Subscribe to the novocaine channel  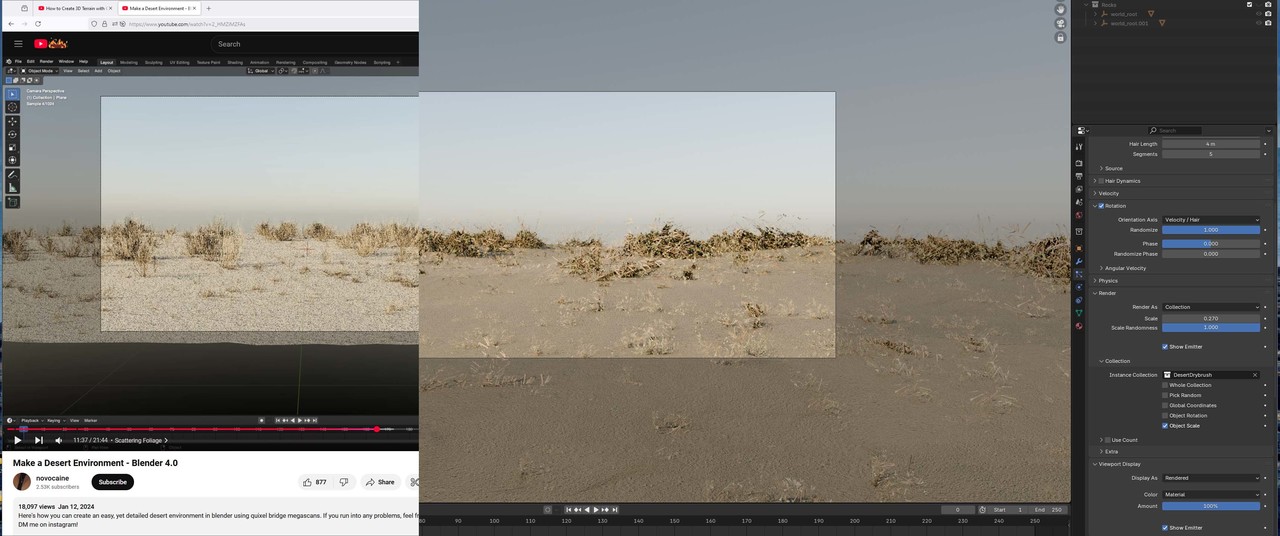[x=112, y=482]
